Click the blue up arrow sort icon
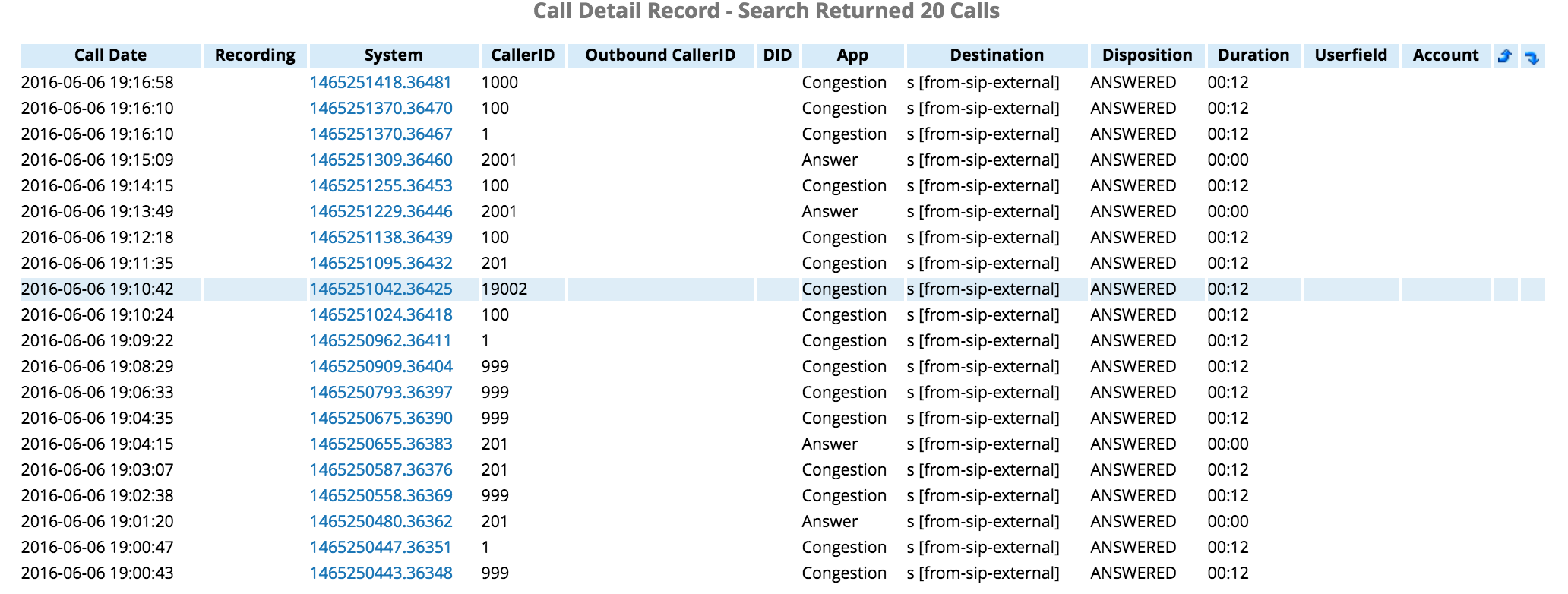The width and height of the screenshot is (1568, 594). tap(1504, 55)
